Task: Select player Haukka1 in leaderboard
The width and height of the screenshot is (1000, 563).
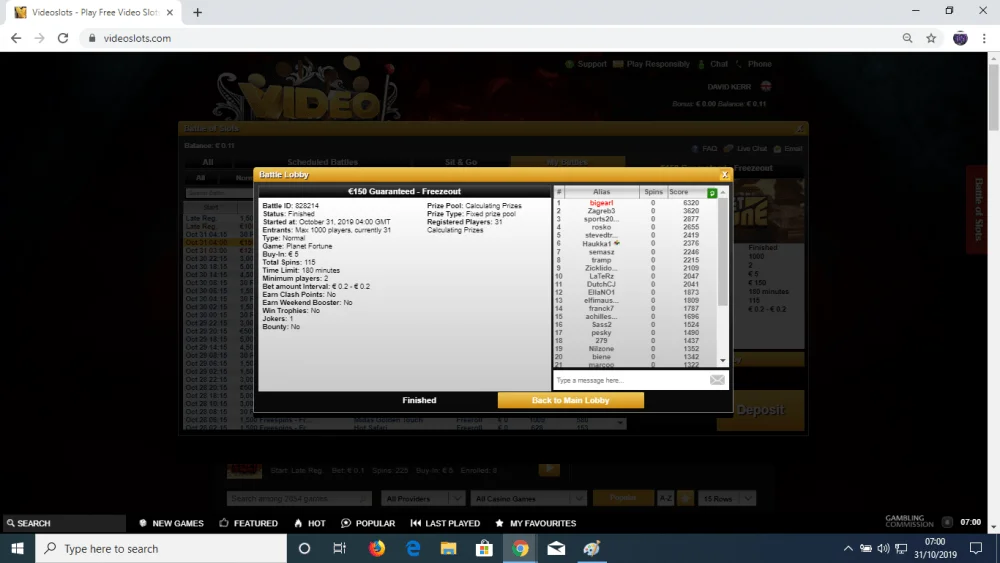Action: [x=597, y=244]
